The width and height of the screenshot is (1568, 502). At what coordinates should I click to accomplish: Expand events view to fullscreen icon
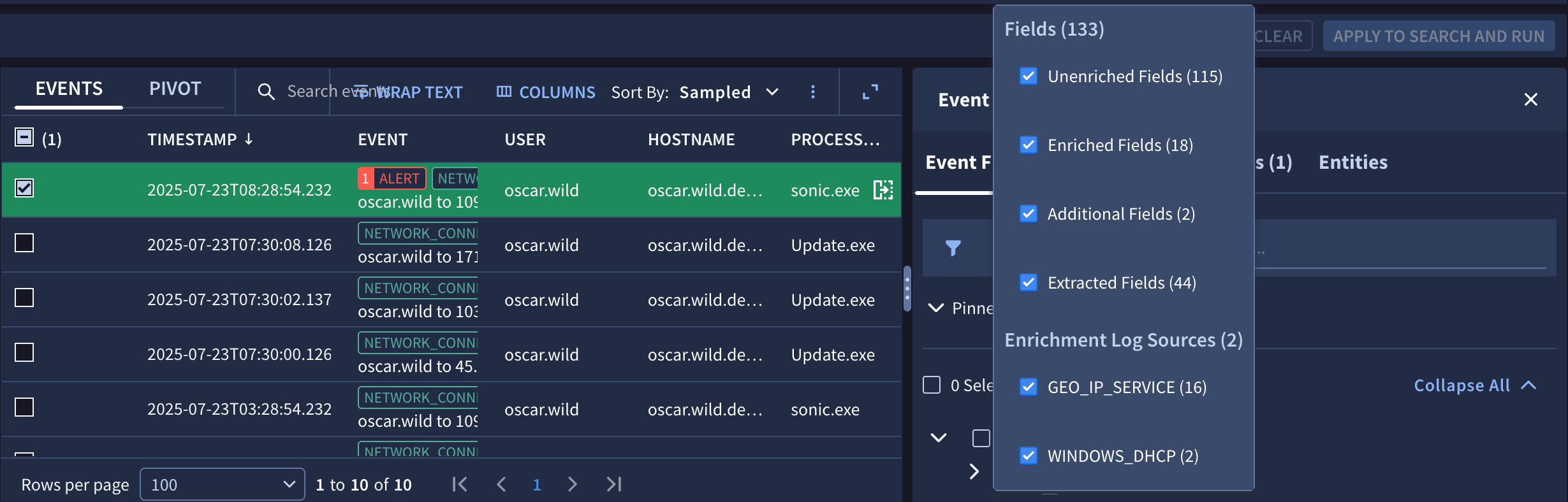point(870,92)
